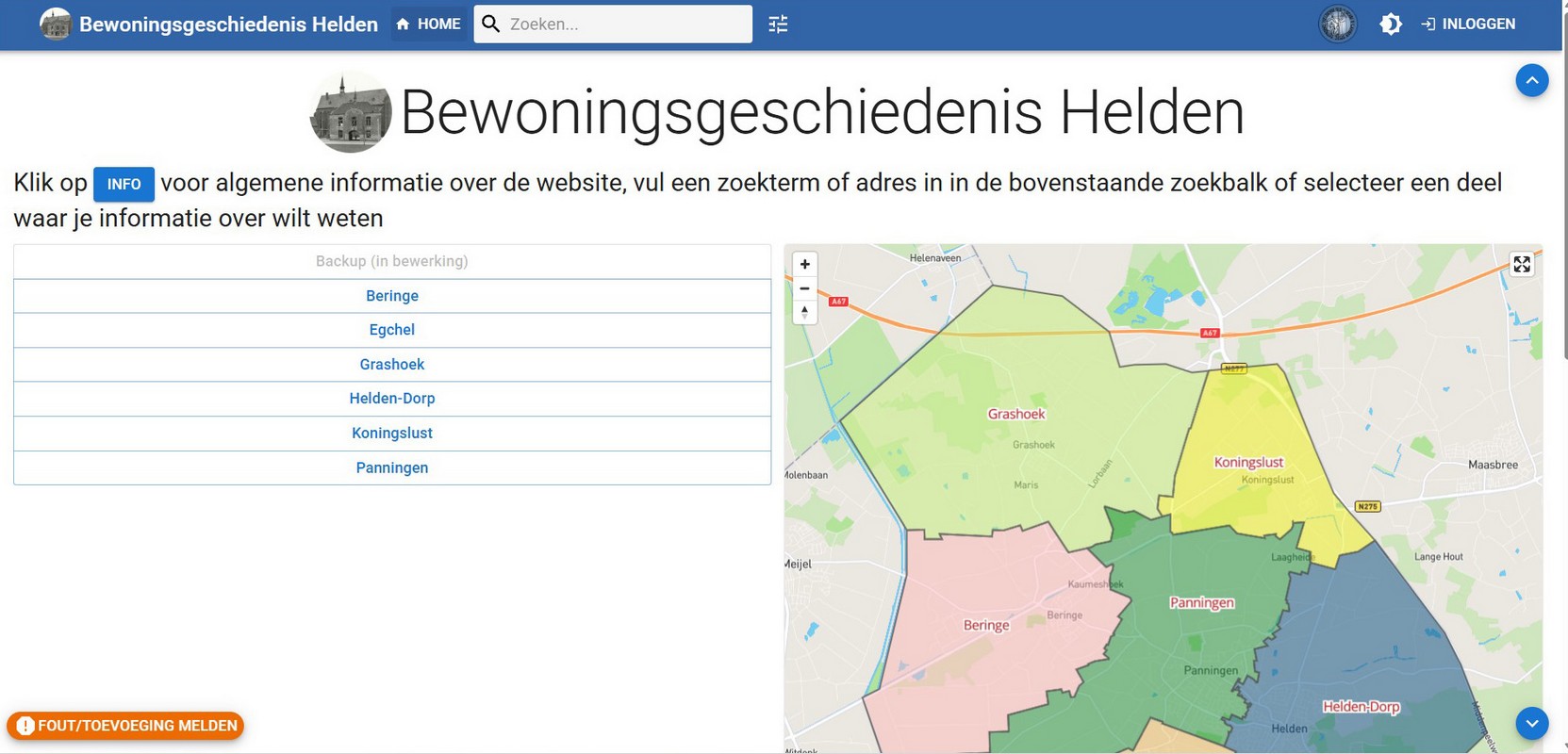Image resolution: width=1568 pixels, height=754 pixels.
Task: Zoom out on the map
Action: (804, 288)
